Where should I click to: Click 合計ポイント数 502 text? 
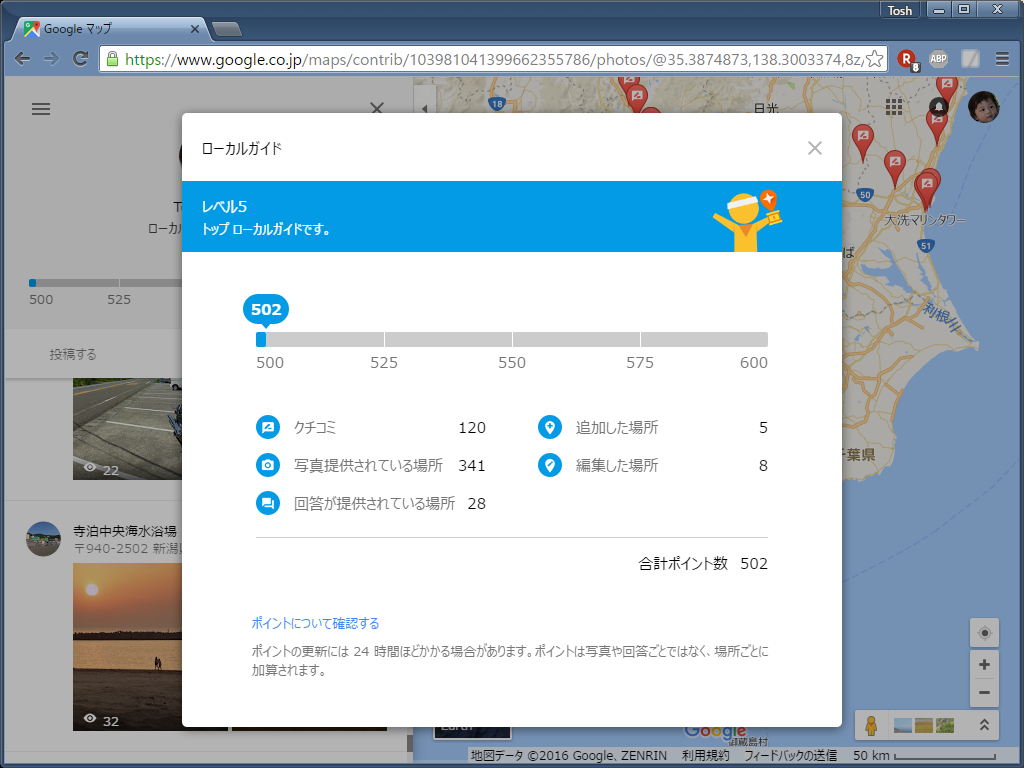pyautogui.click(x=703, y=564)
